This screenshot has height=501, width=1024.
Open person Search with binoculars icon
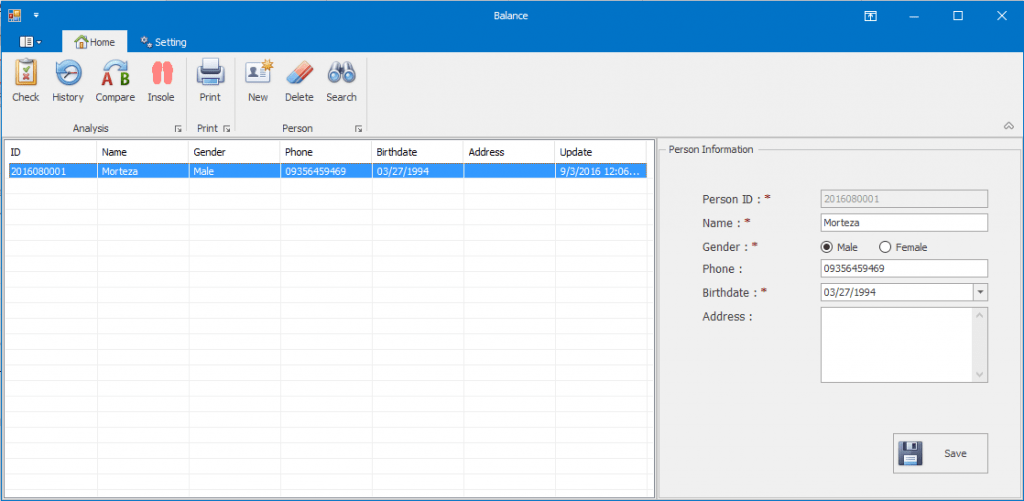coord(341,81)
